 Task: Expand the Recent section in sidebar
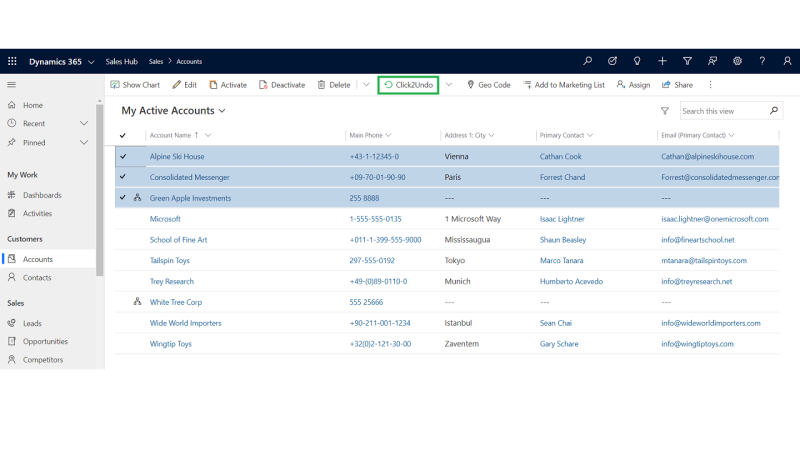pos(84,124)
